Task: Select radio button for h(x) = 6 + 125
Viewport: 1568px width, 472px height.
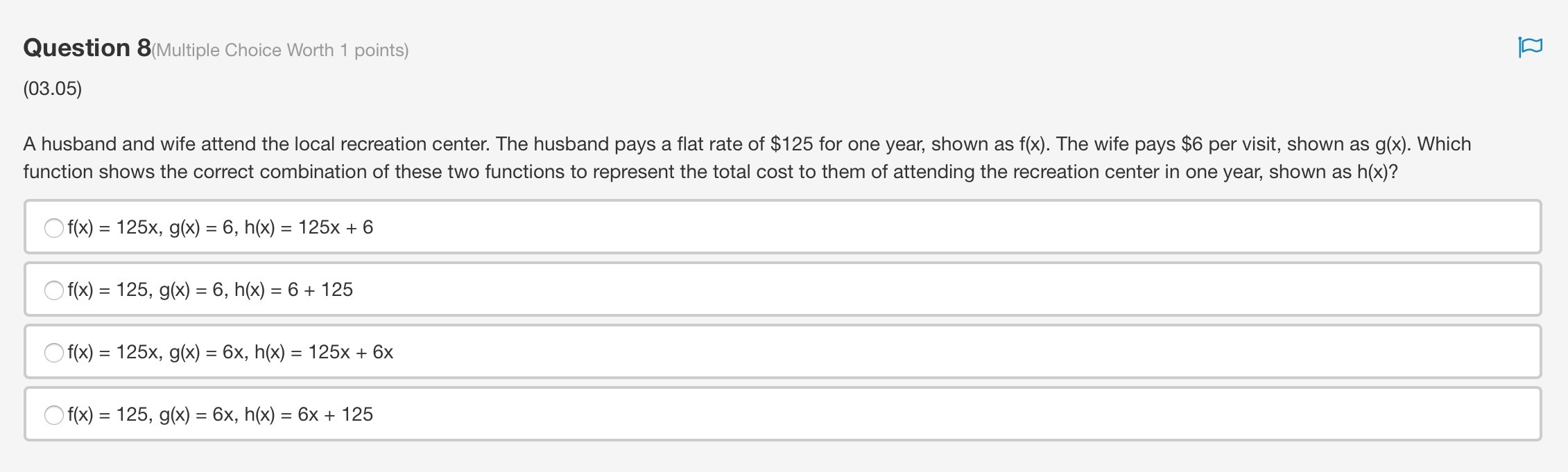Action: (x=54, y=290)
